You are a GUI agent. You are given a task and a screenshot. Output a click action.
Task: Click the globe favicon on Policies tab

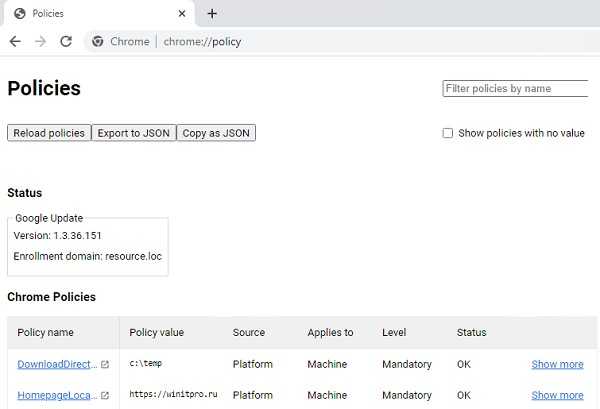coord(20,14)
